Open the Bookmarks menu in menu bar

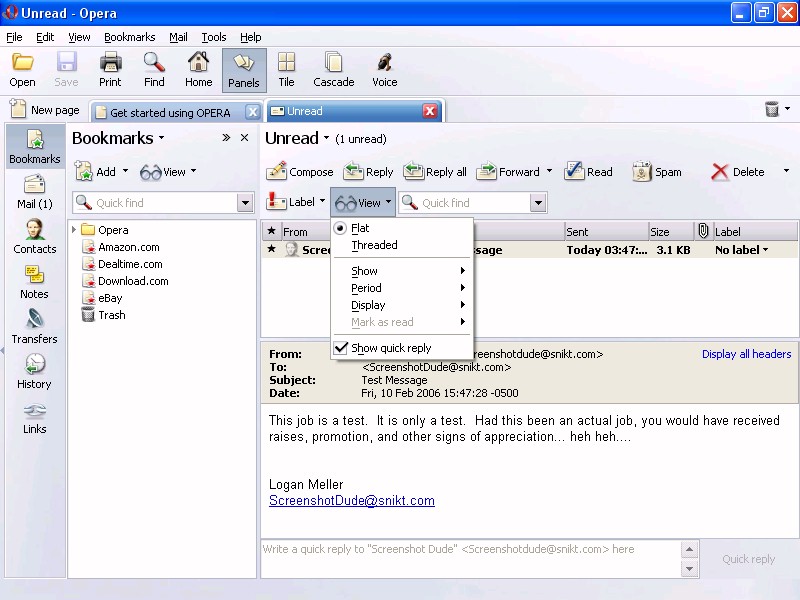pyautogui.click(x=129, y=37)
